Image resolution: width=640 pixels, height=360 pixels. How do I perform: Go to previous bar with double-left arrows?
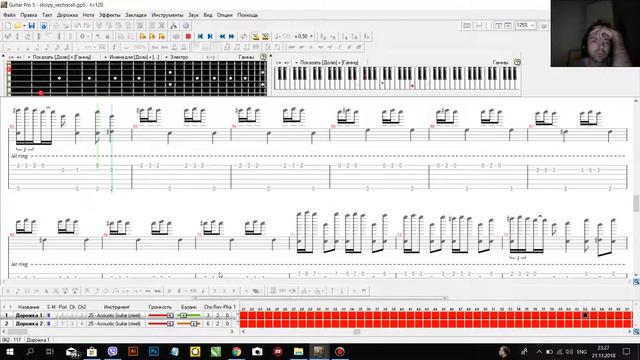(x=222, y=36)
